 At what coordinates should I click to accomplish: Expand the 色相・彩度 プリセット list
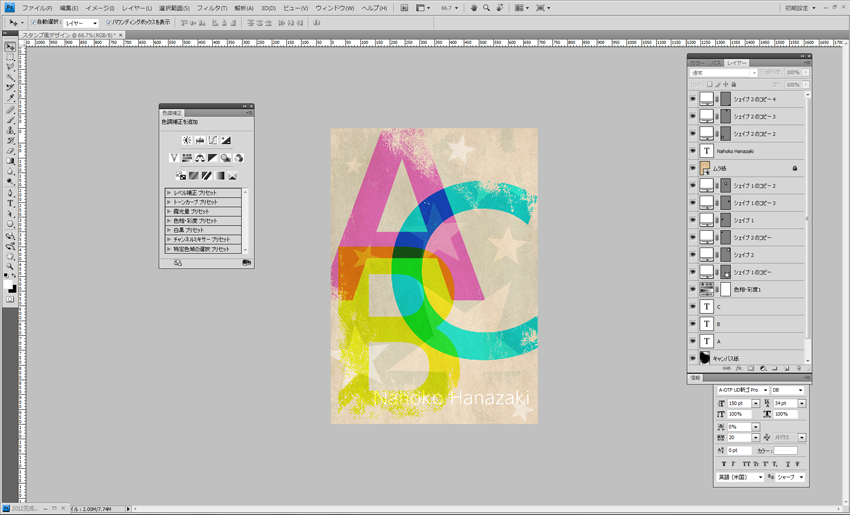point(169,221)
